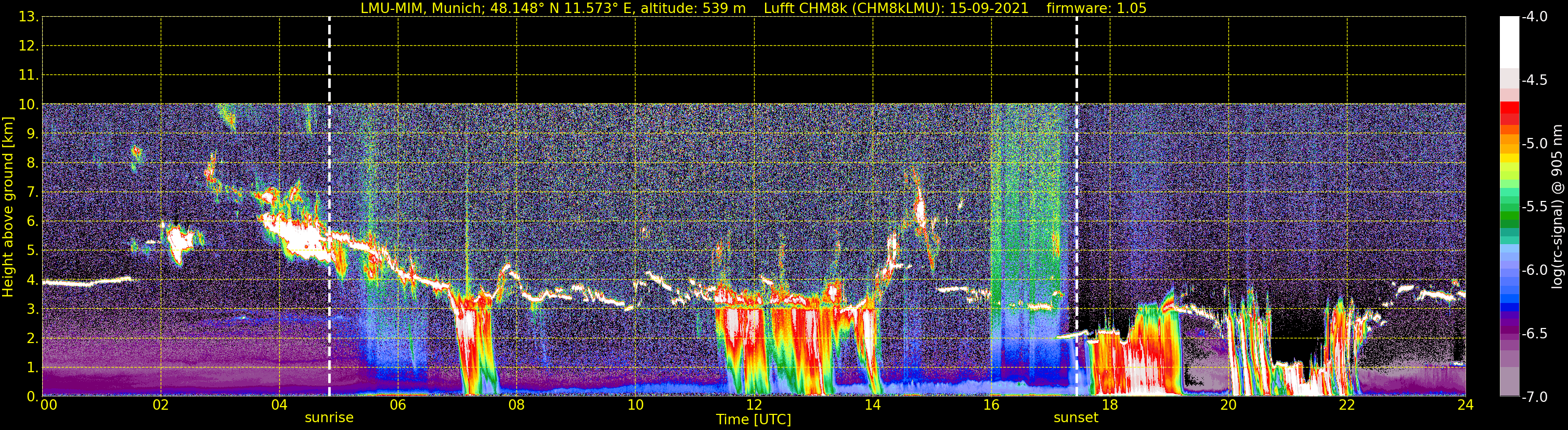Click the '-4.0' colorbar tick label
This screenshot has width=1568, height=430.
(x=1535, y=17)
